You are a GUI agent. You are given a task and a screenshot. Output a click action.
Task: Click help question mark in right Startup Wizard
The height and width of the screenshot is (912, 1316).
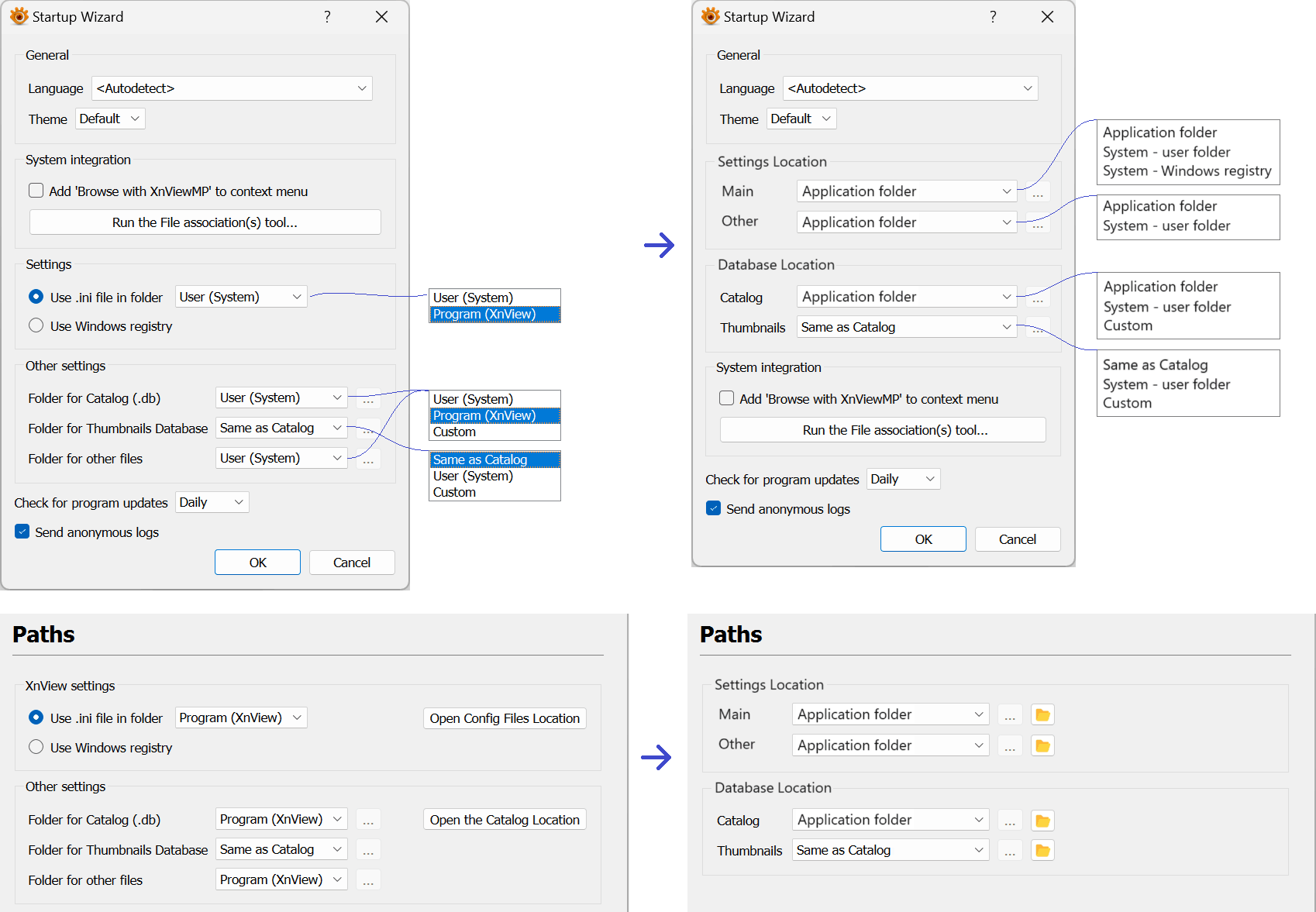993,17
